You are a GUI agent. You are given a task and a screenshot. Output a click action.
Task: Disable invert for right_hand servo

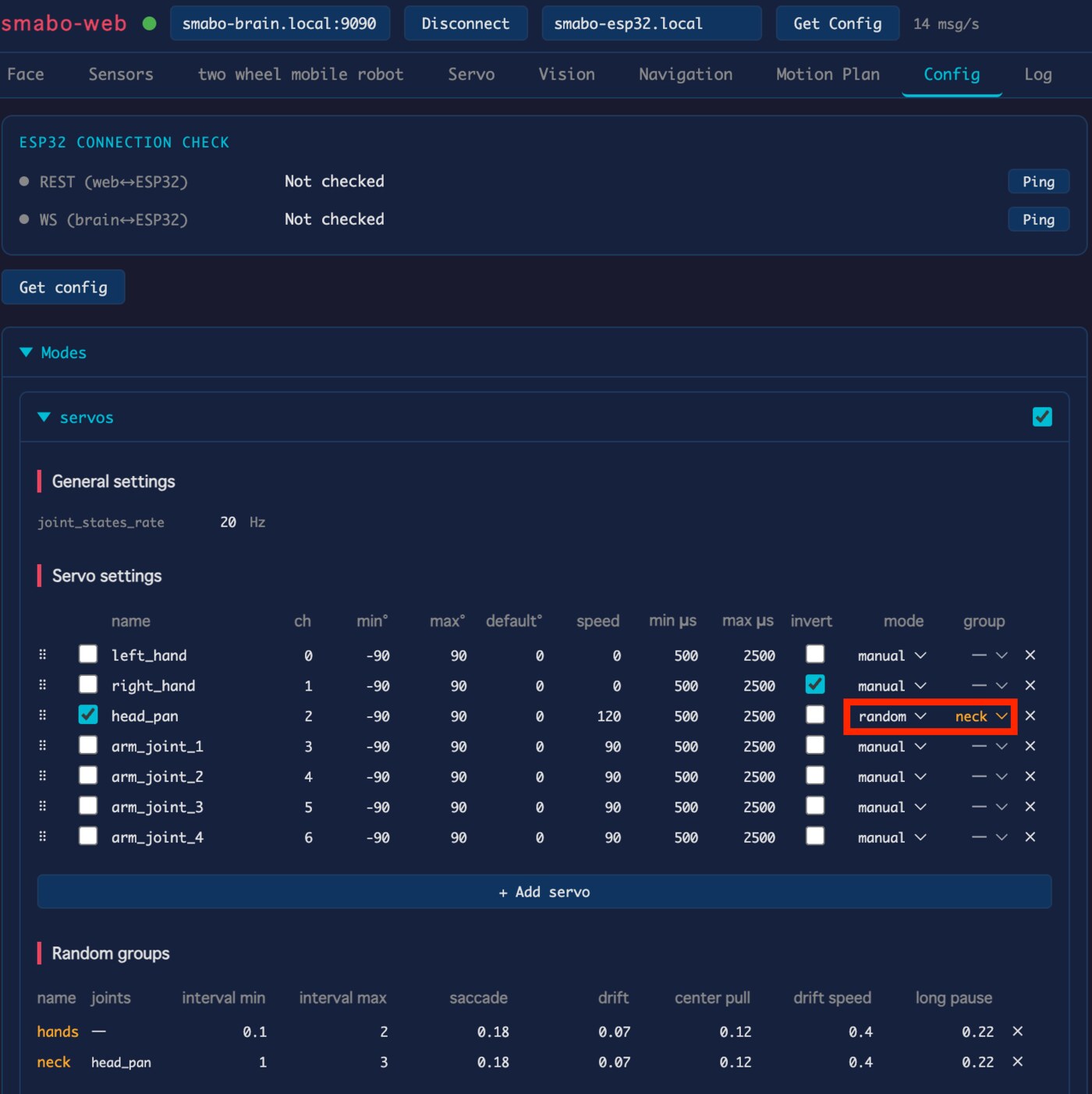pyautogui.click(x=815, y=684)
